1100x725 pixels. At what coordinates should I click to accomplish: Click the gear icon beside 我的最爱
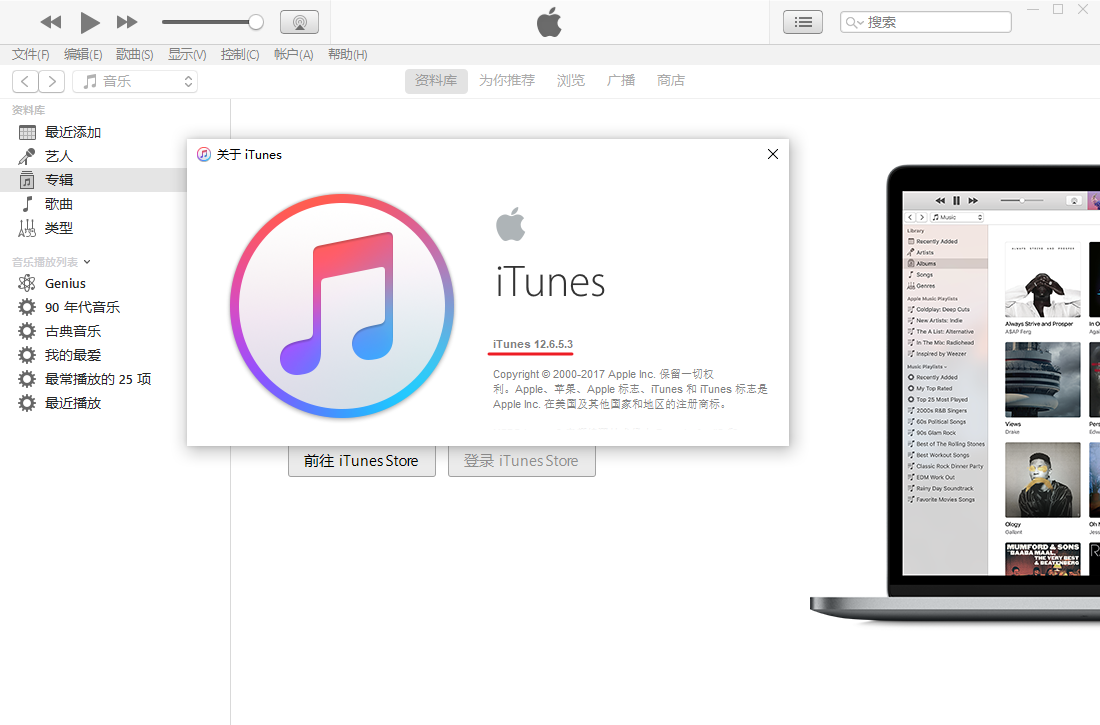pos(27,355)
